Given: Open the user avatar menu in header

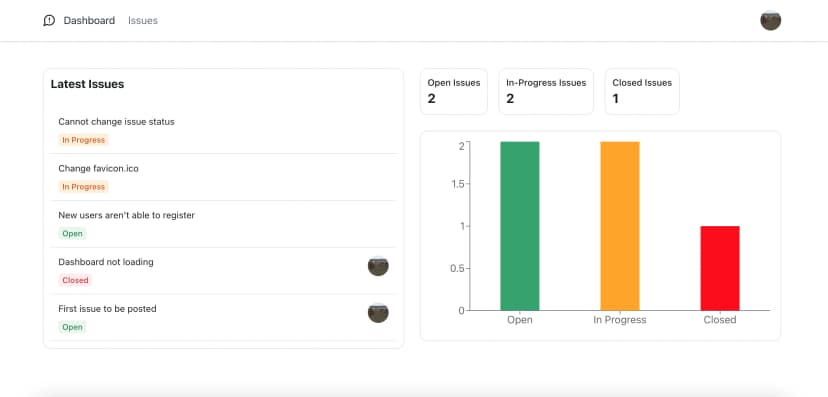Looking at the screenshot, I should [x=770, y=21].
